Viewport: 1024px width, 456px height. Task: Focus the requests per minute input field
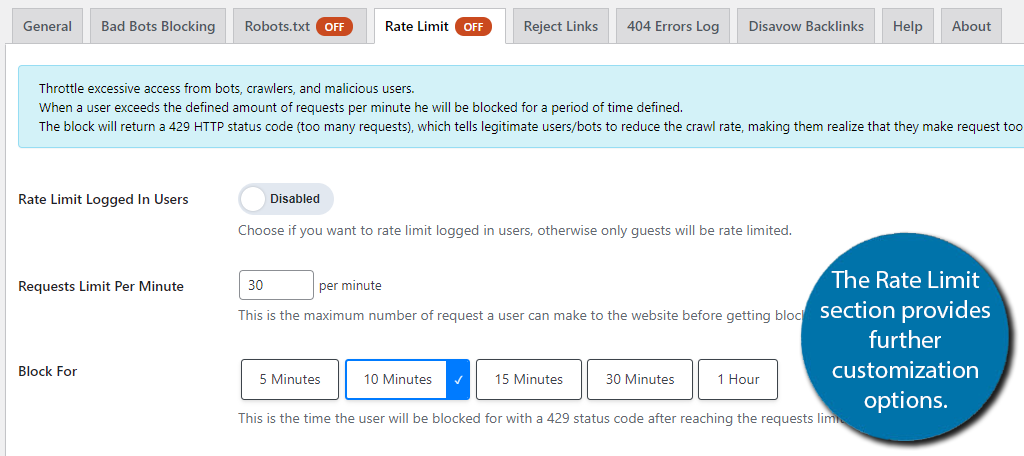pyautogui.click(x=276, y=285)
